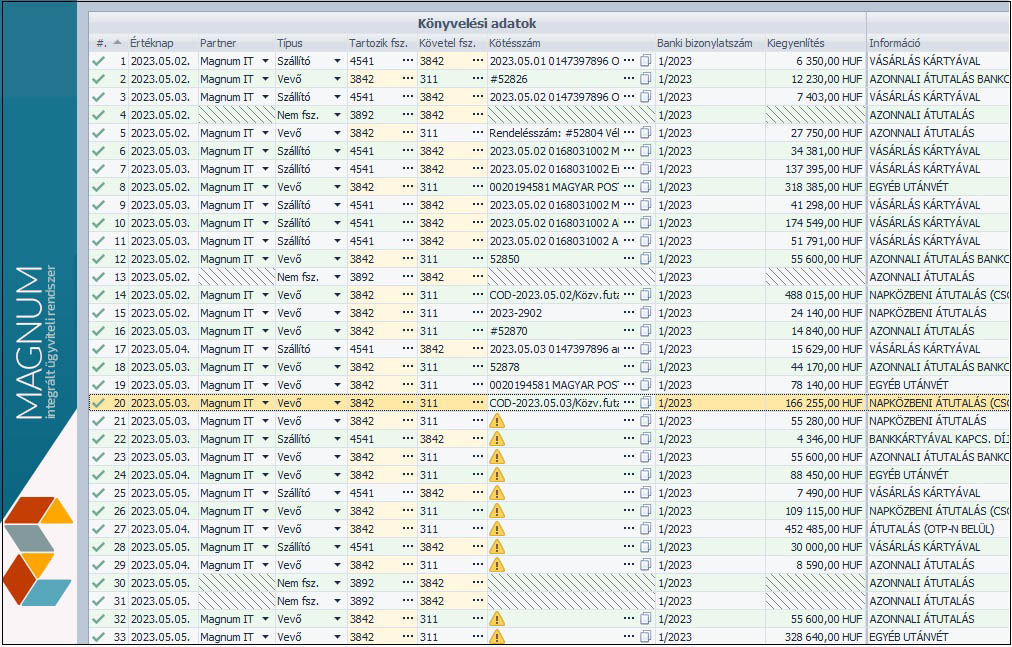Click the copy icon in row 1 Kötésszám
This screenshot has width=1012, height=647.
point(645,61)
